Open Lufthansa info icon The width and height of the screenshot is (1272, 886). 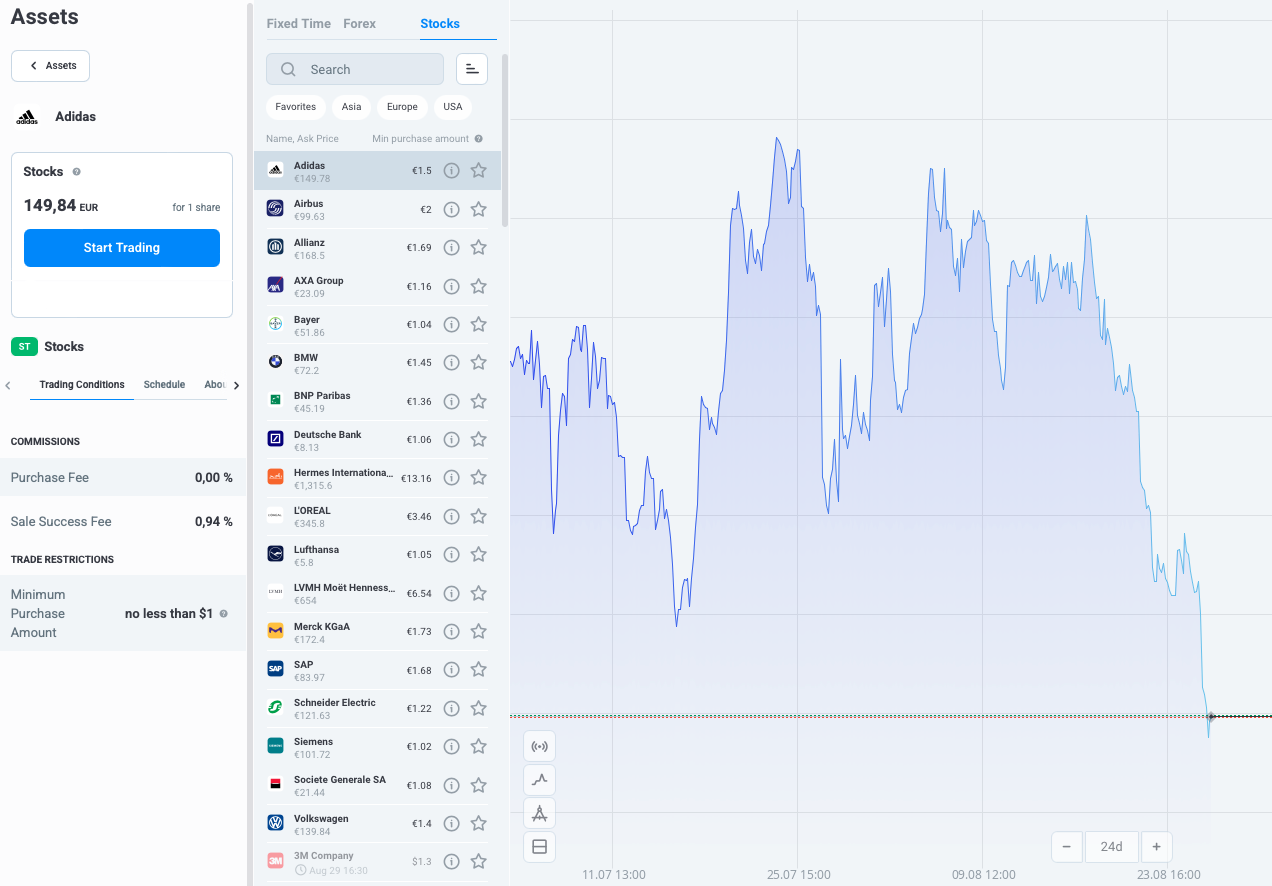(x=451, y=554)
